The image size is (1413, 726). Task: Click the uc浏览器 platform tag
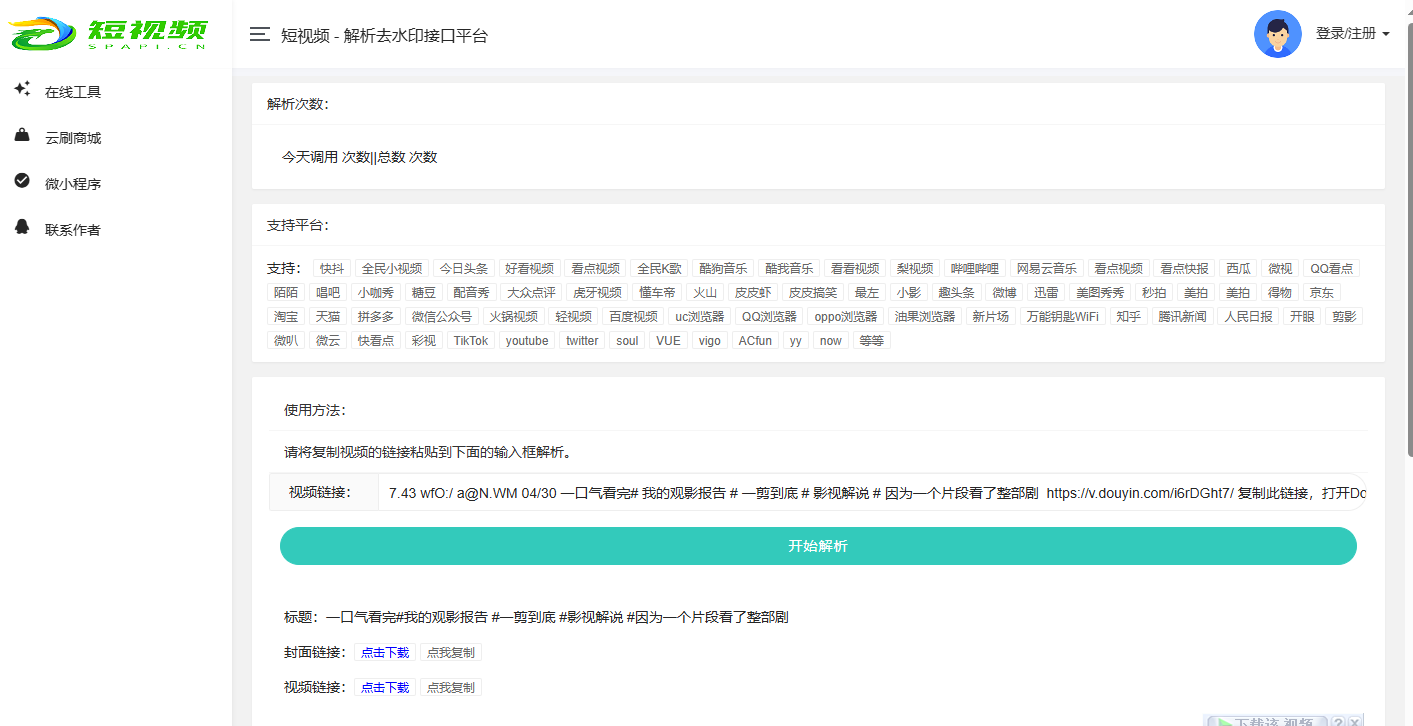[700, 317]
